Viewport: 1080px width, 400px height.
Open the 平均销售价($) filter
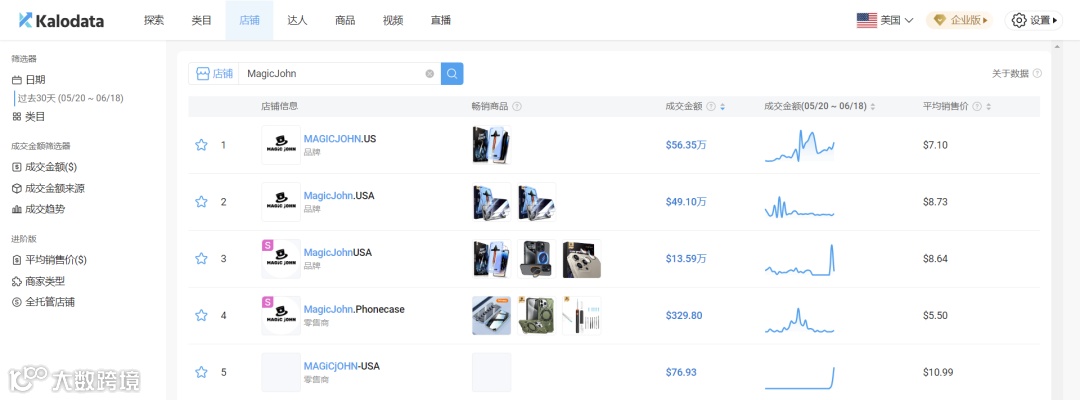click(x=50, y=260)
